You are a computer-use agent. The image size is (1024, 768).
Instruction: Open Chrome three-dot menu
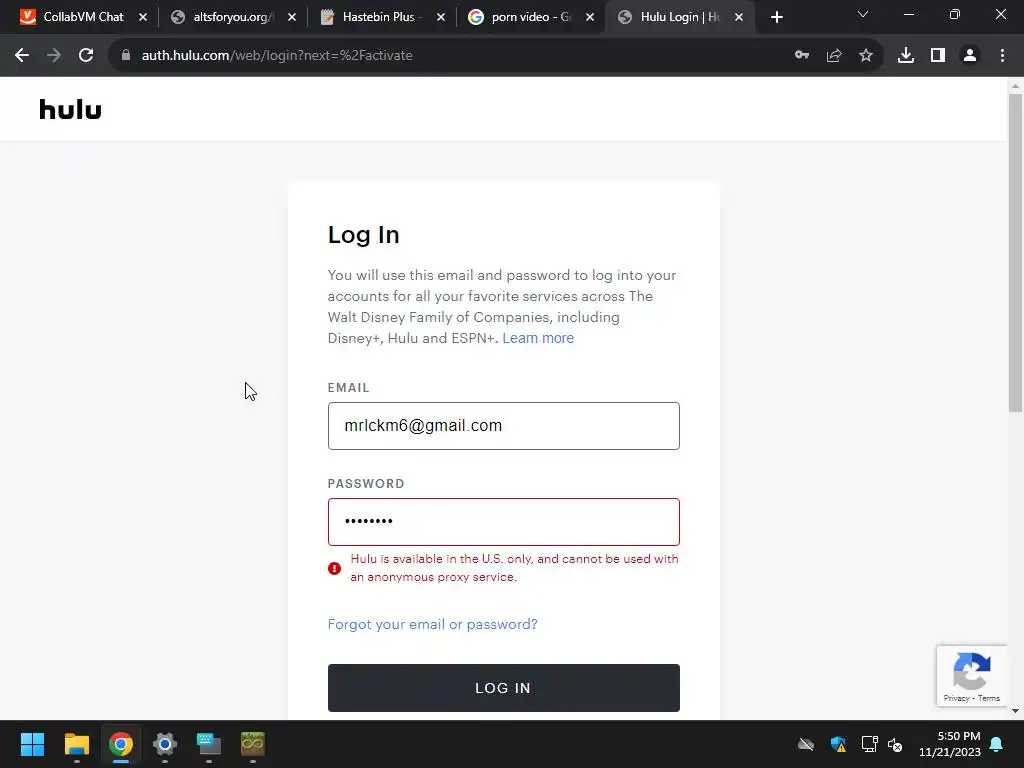(1002, 56)
